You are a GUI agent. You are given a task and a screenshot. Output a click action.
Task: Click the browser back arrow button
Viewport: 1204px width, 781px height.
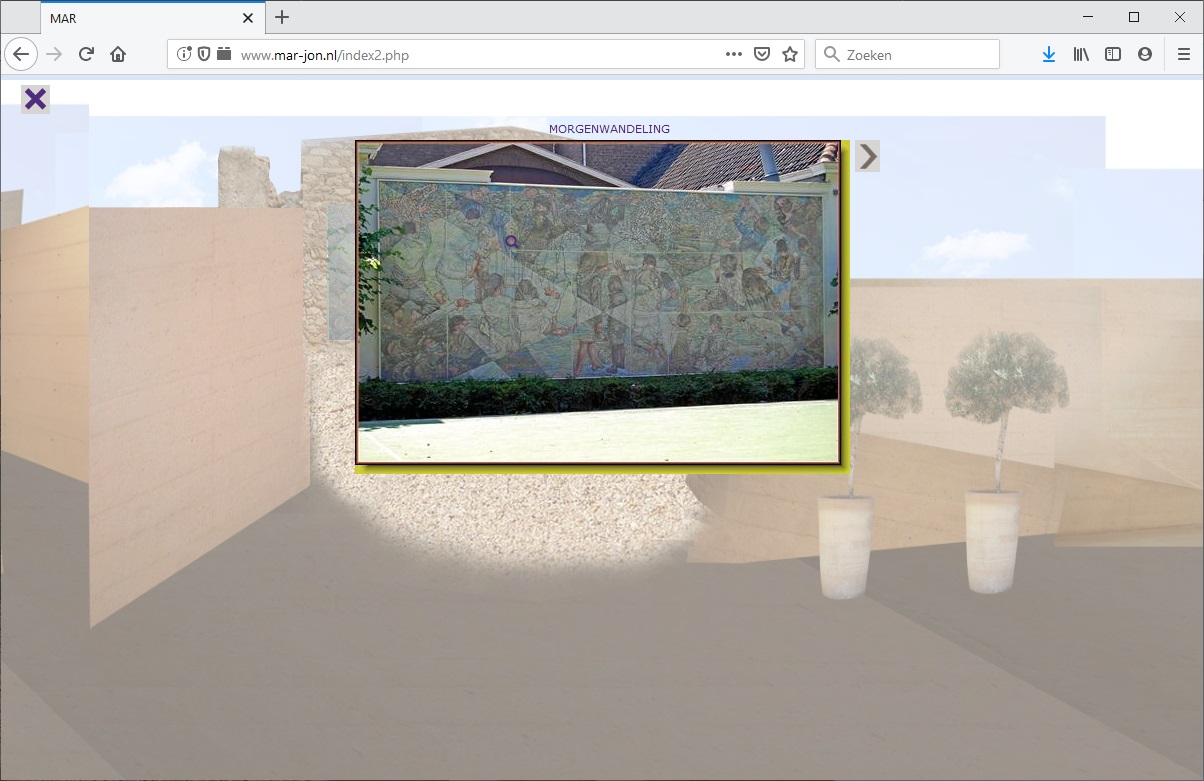(21, 54)
